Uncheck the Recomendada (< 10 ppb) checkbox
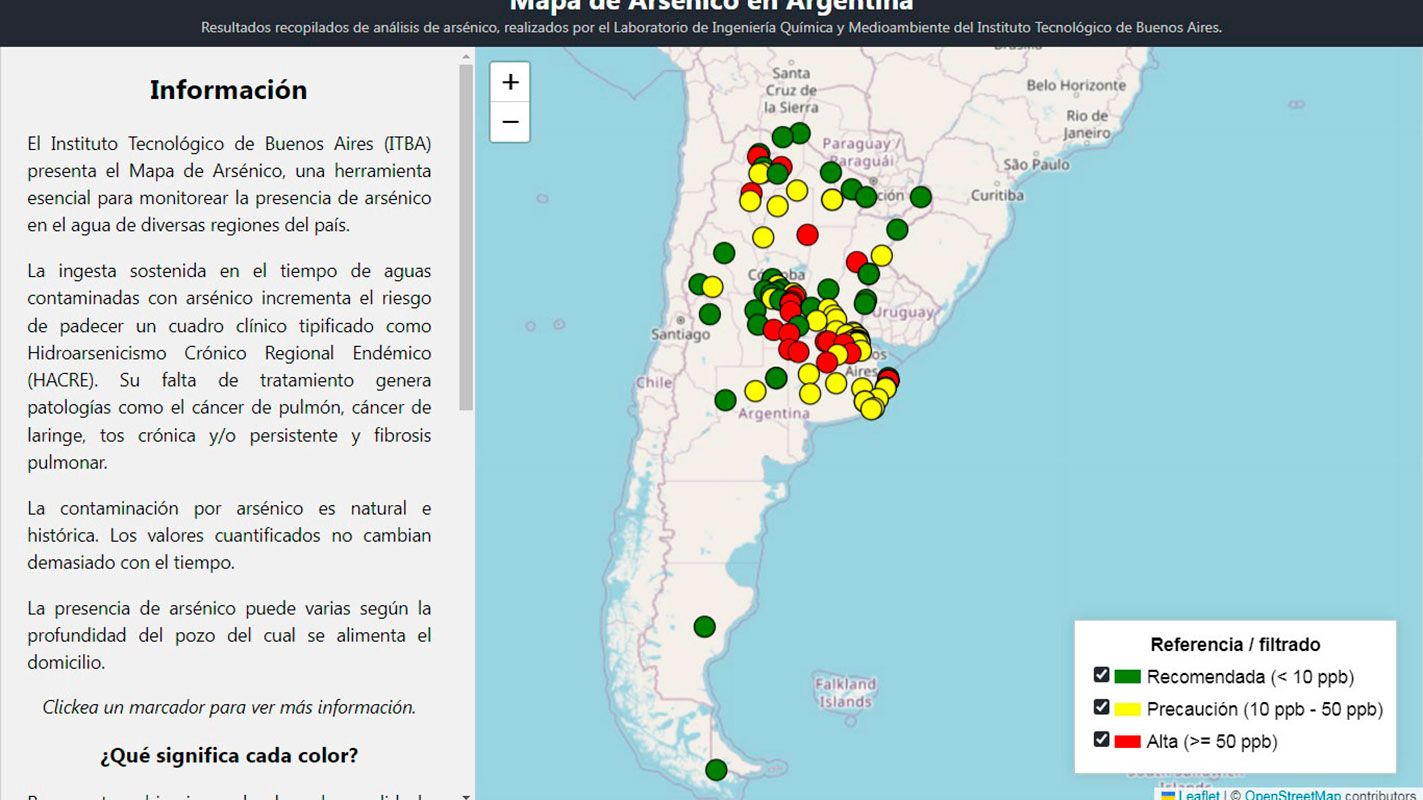Screen dimensions: 1423x800 tap(1102, 675)
